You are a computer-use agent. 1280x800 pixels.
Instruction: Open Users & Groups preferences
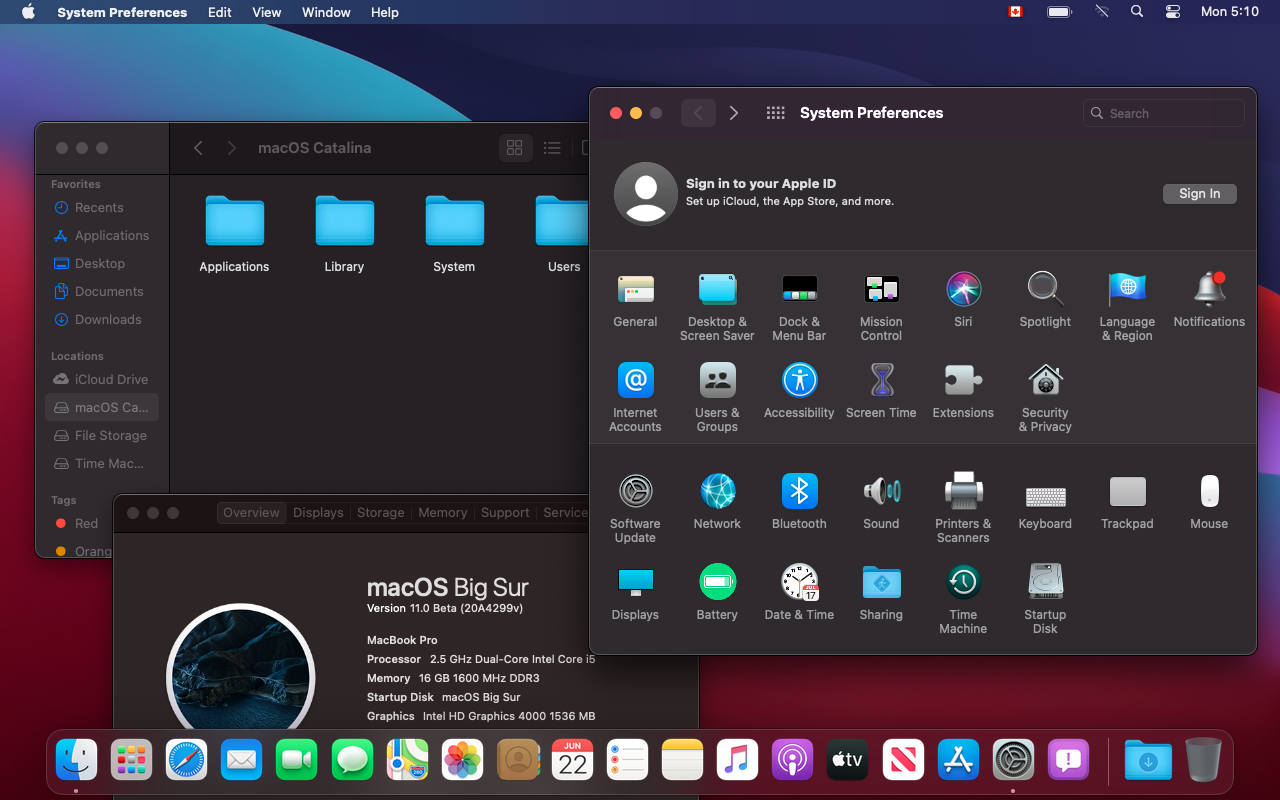[x=717, y=398]
